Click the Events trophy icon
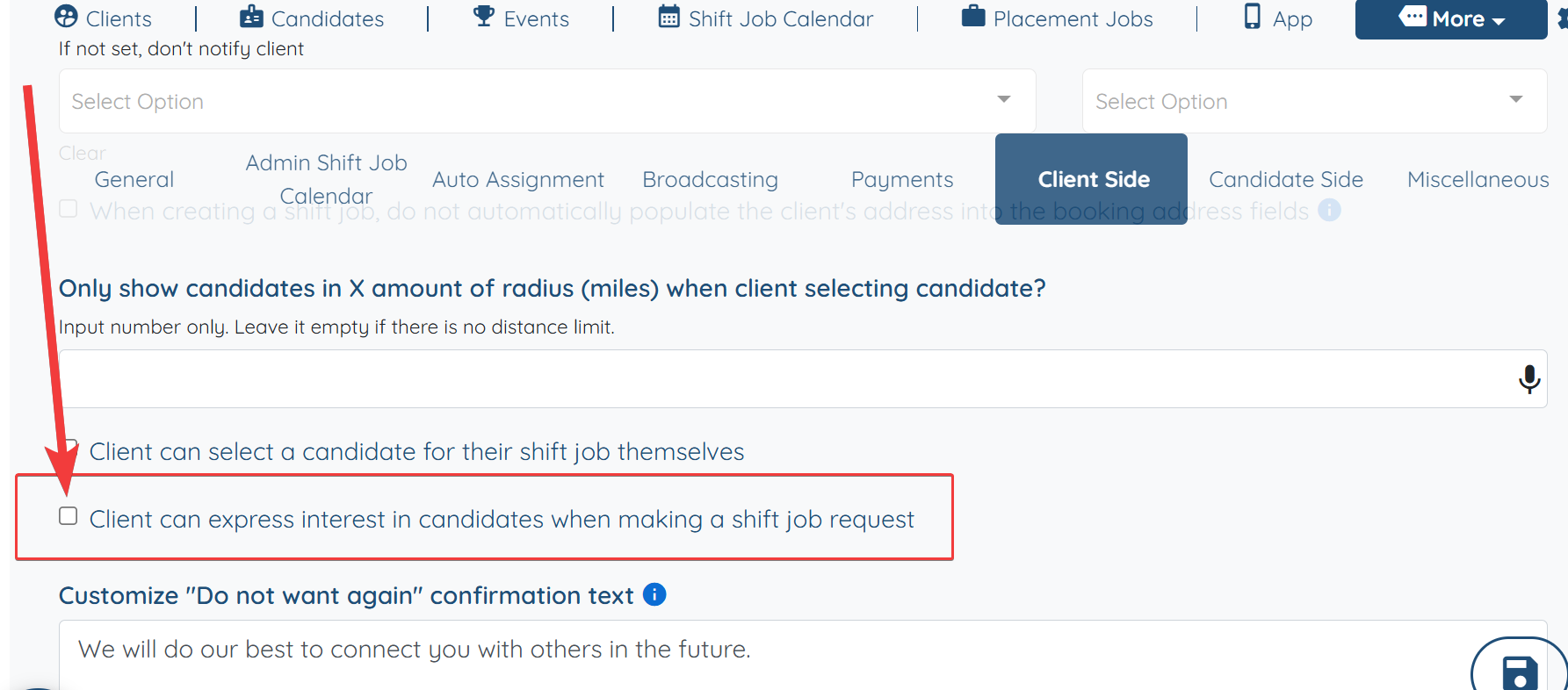1568x690 pixels. [x=484, y=16]
